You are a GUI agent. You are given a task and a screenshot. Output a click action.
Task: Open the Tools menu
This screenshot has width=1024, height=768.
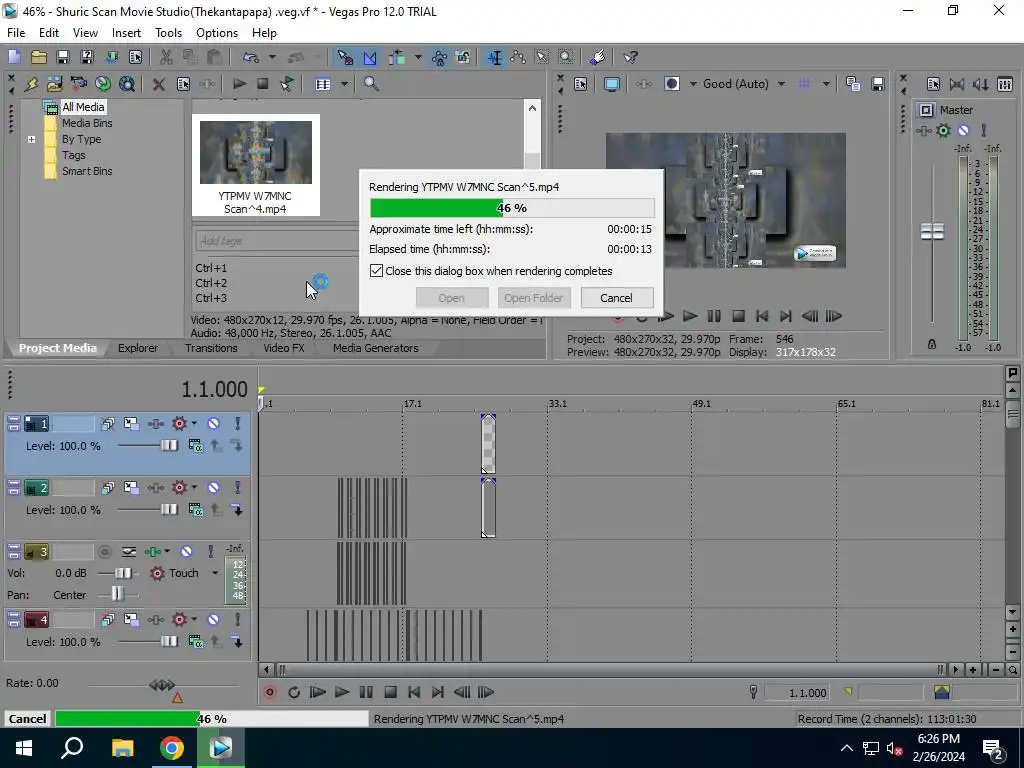click(168, 33)
